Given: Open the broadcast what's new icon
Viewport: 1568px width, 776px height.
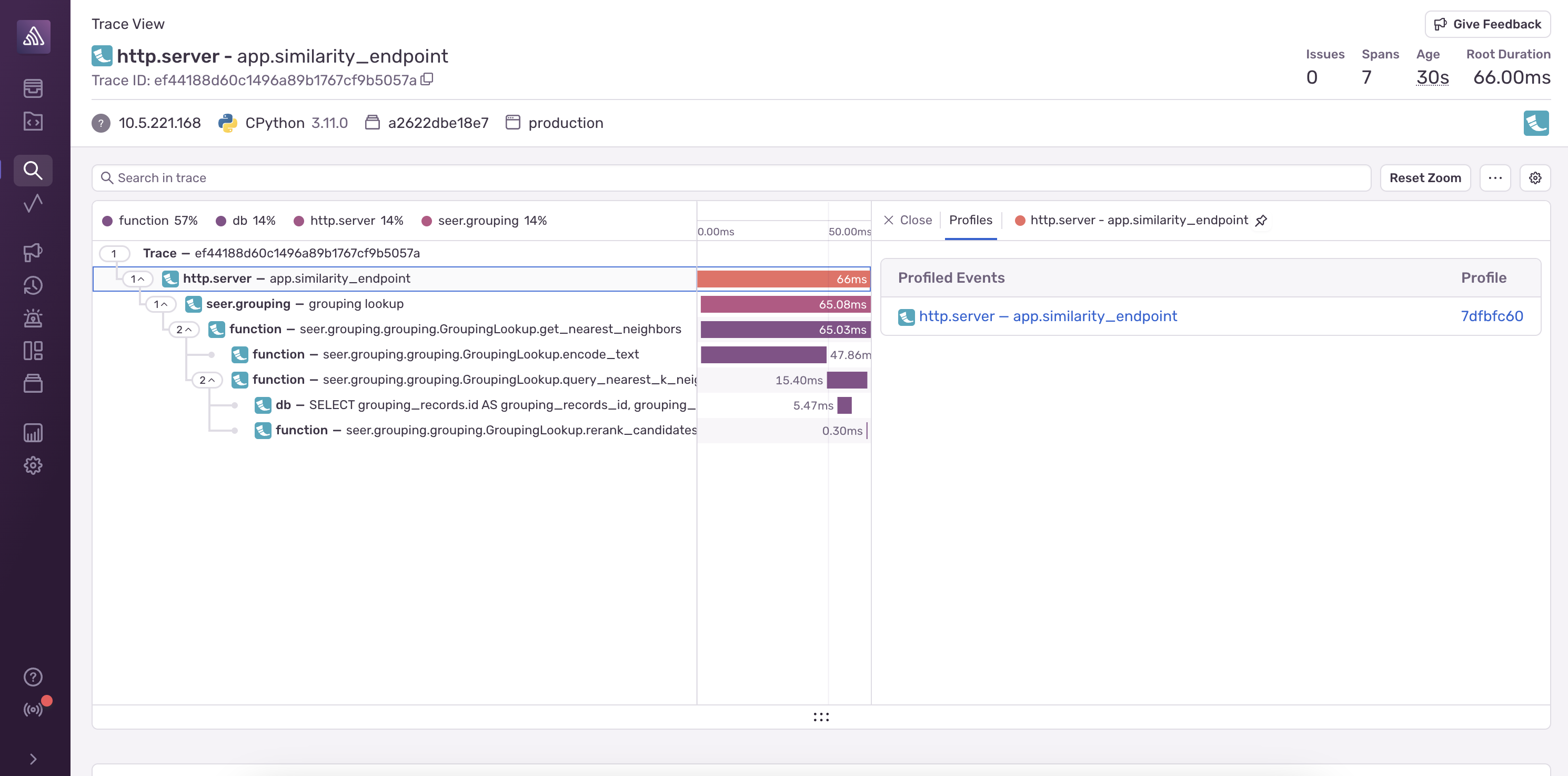Looking at the screenshot, I should (x=33, y=710).
